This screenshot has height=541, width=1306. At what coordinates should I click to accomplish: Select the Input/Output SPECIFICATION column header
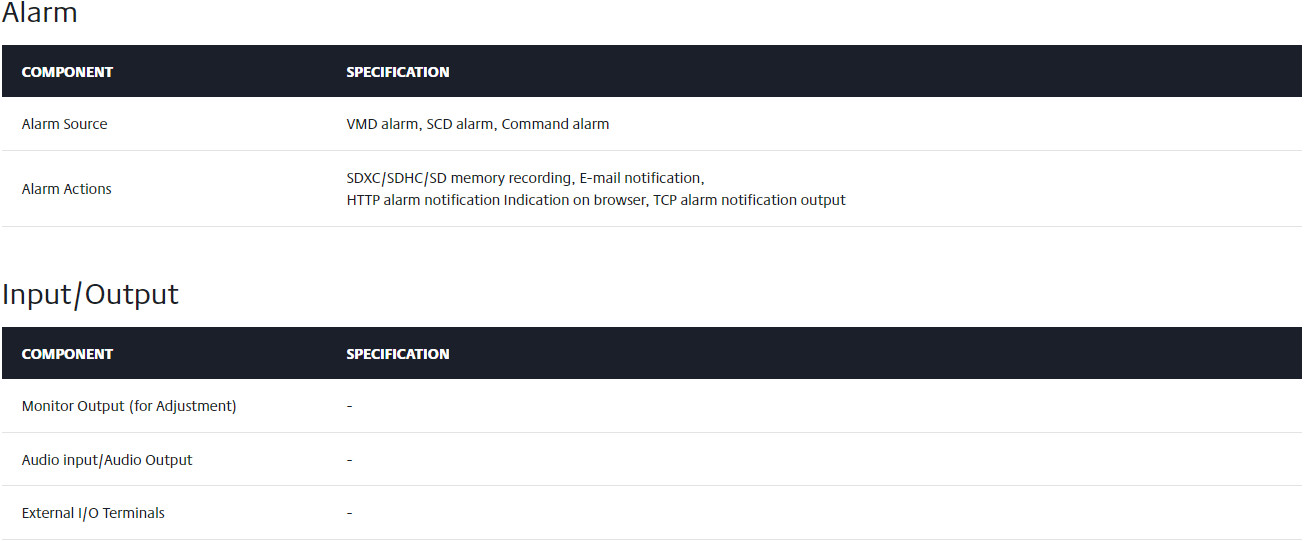(398, 354)
